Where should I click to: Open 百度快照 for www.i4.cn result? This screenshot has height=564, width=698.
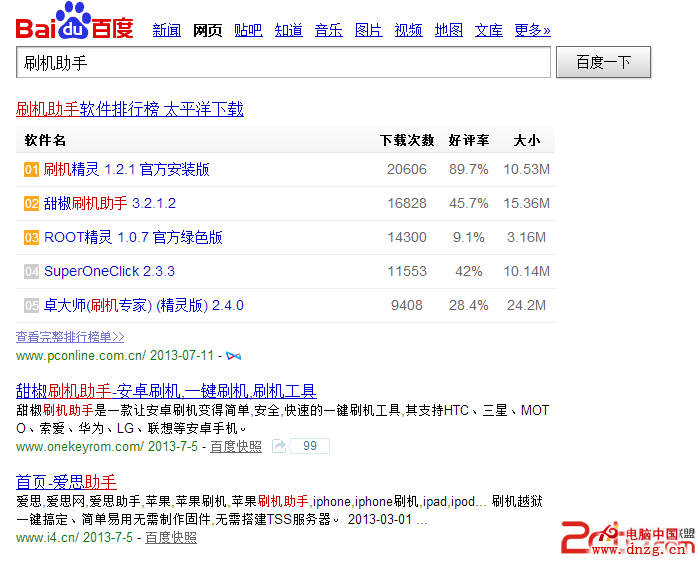170,538
